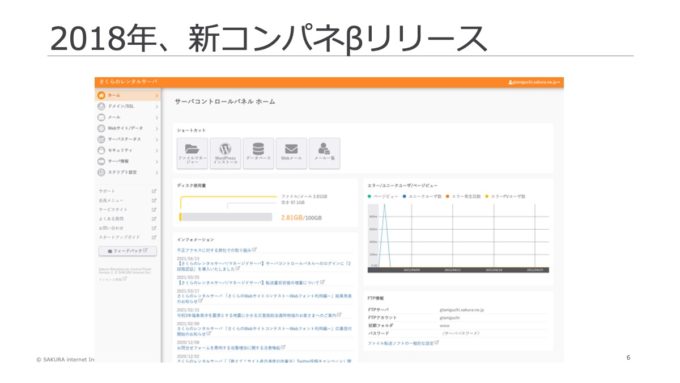
Task: Select セキュリティ in the sidebar menu
Action: coord(128,150)
